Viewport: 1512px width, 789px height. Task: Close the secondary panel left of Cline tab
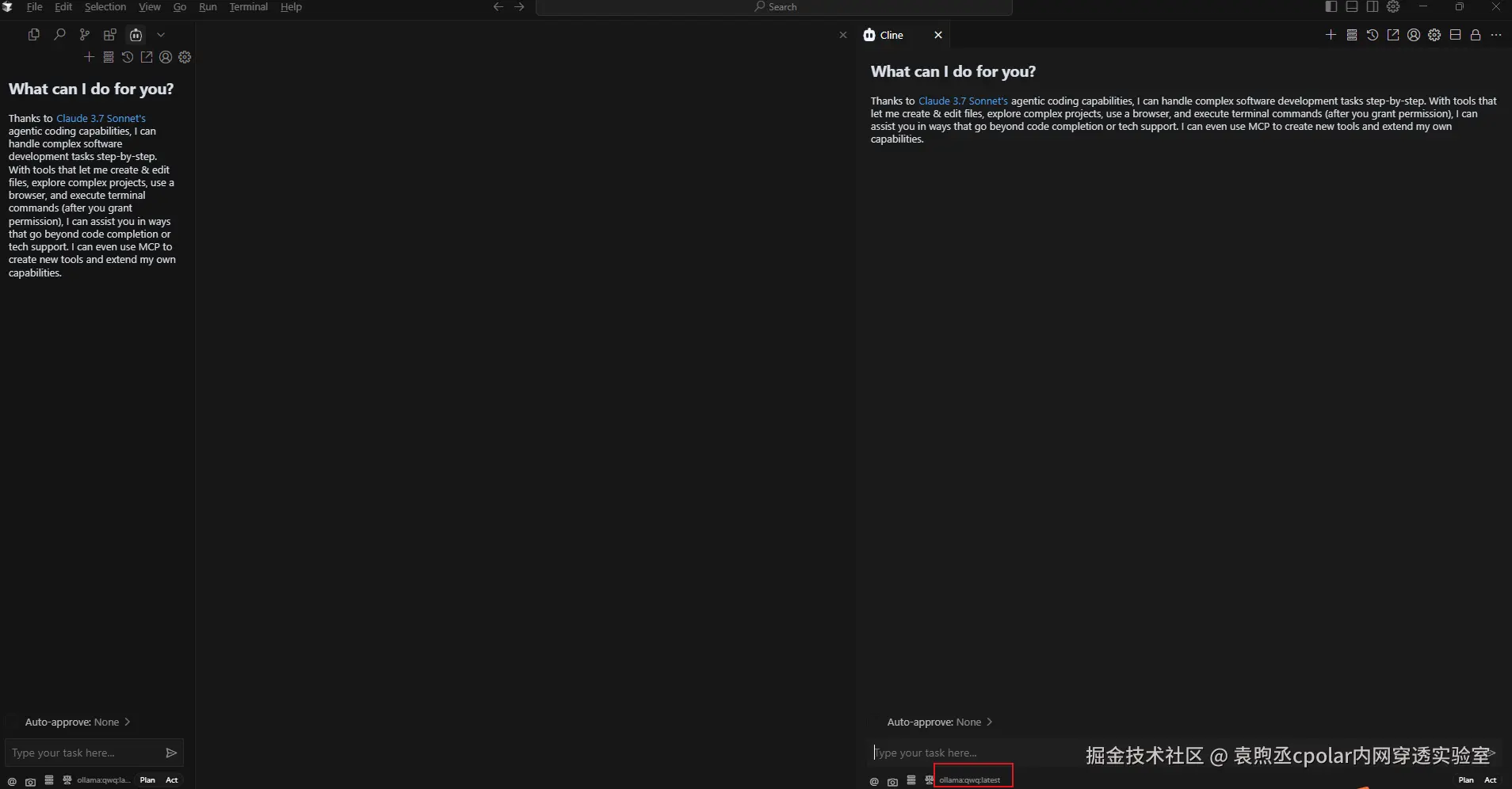click(x=843, y=35)
